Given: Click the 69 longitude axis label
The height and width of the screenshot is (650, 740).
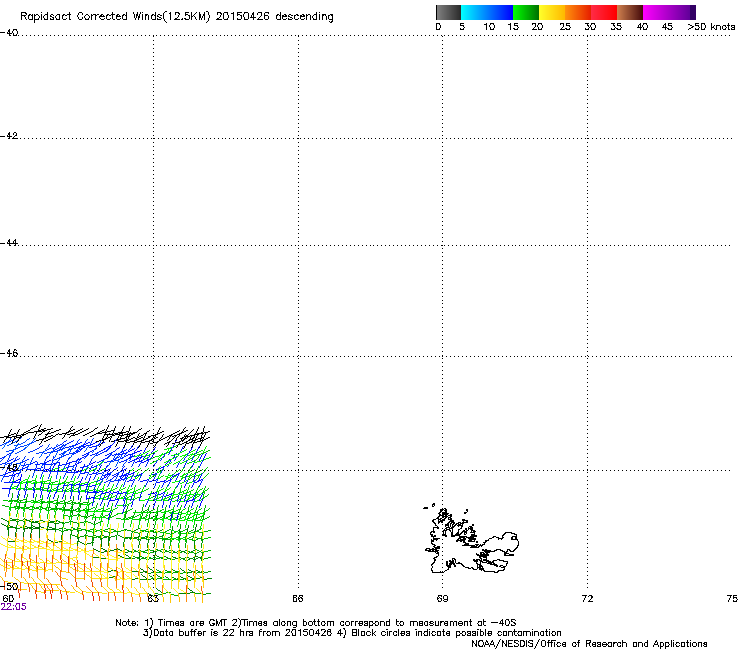Looking at the screenshot, I should (x=442, y=599).
